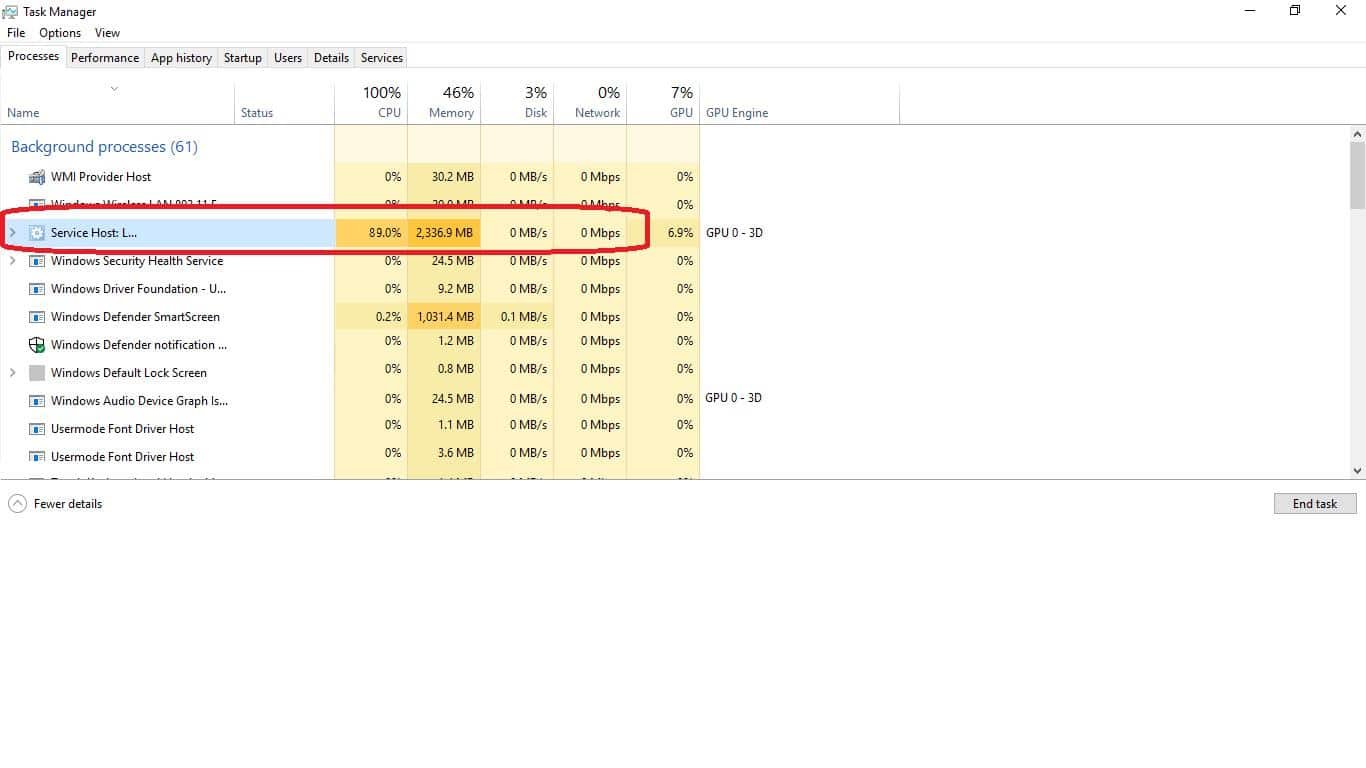Screen dimensions: 1366x768
Task: Switch to the App history tab
Action: coord(181,58)
